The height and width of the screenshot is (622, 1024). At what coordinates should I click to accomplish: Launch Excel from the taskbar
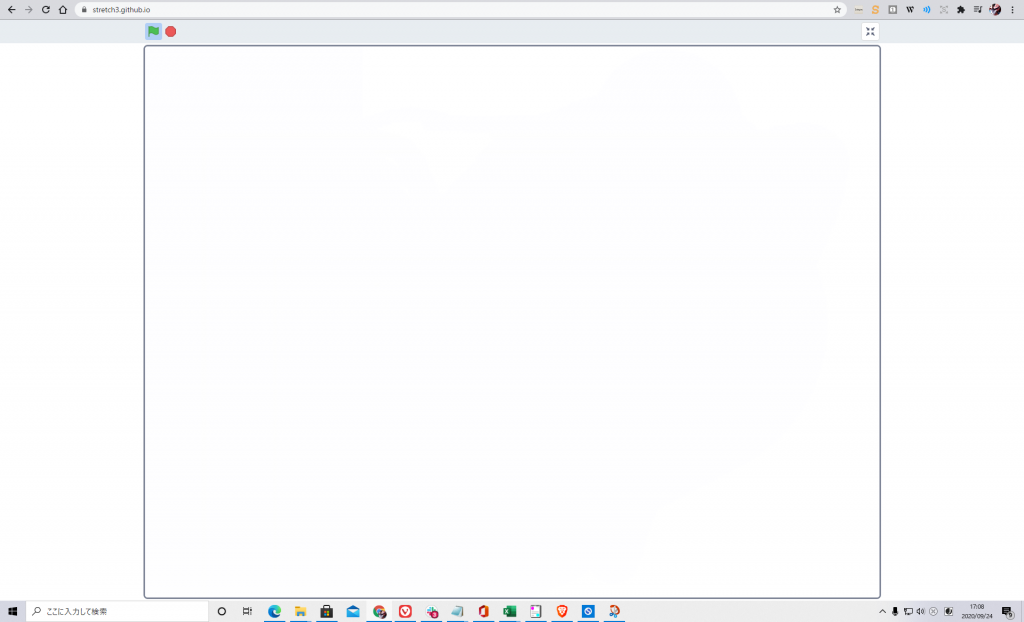[509, 611]
